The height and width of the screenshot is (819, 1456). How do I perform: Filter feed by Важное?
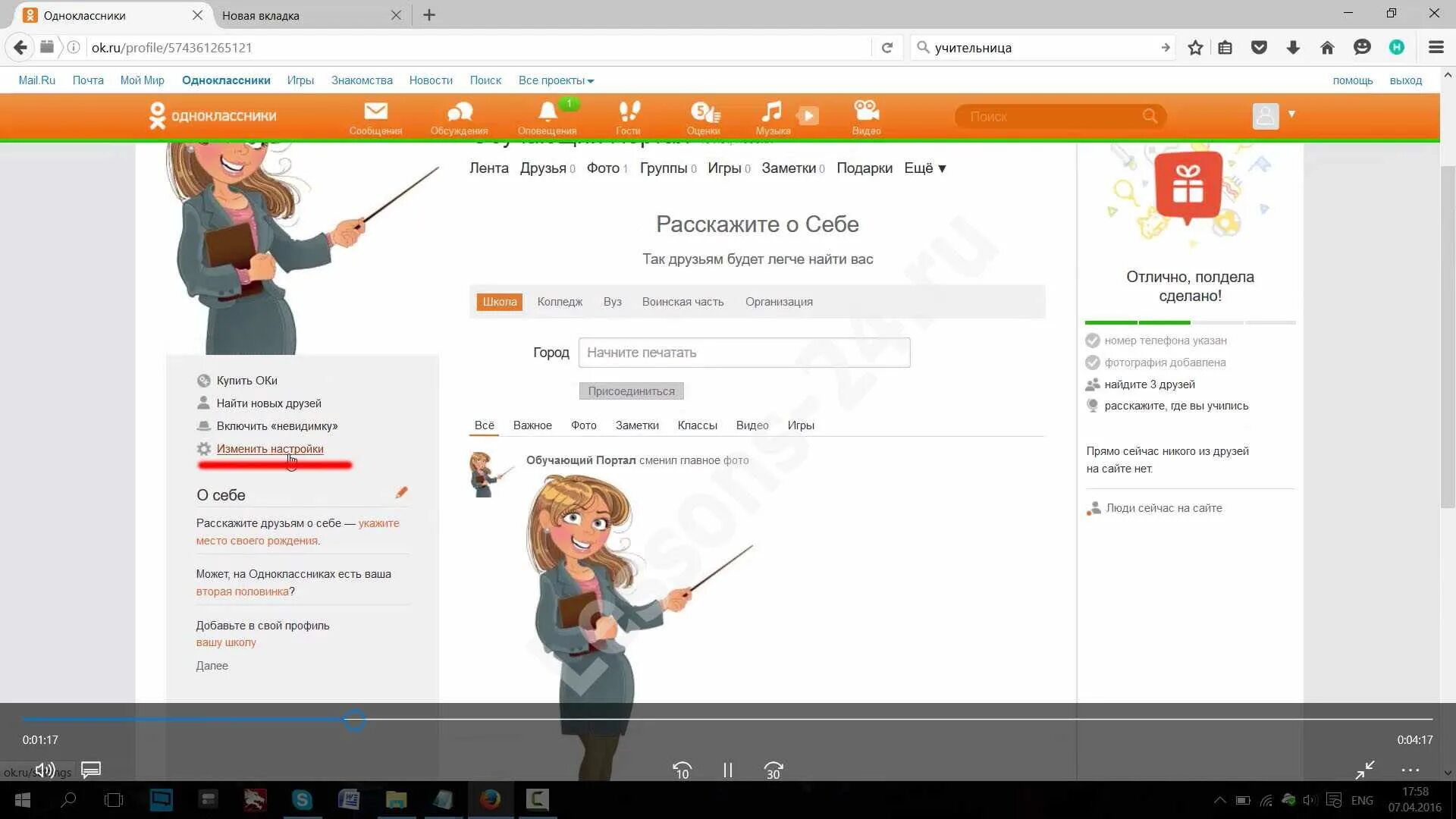(532, 425)
